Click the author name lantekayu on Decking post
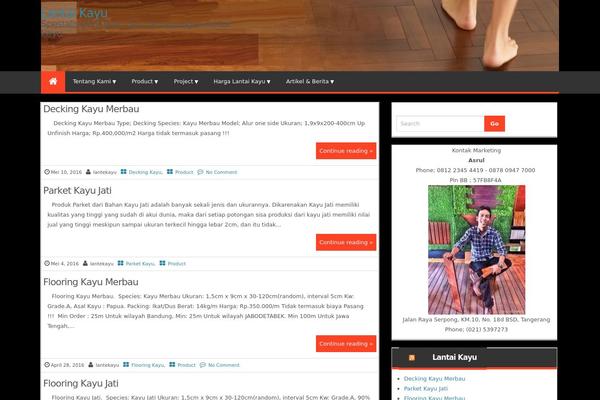 (105, 172)
